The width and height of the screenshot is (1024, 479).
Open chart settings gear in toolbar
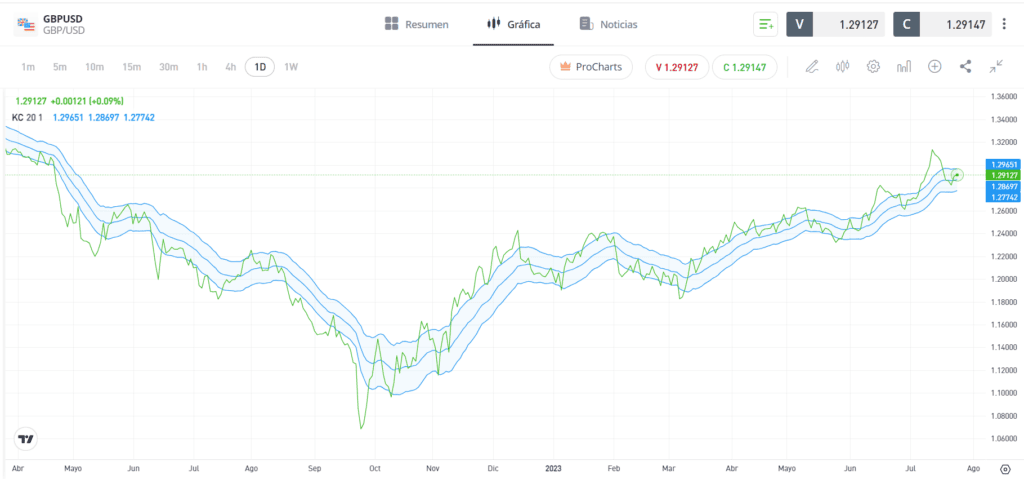[873, 66]
